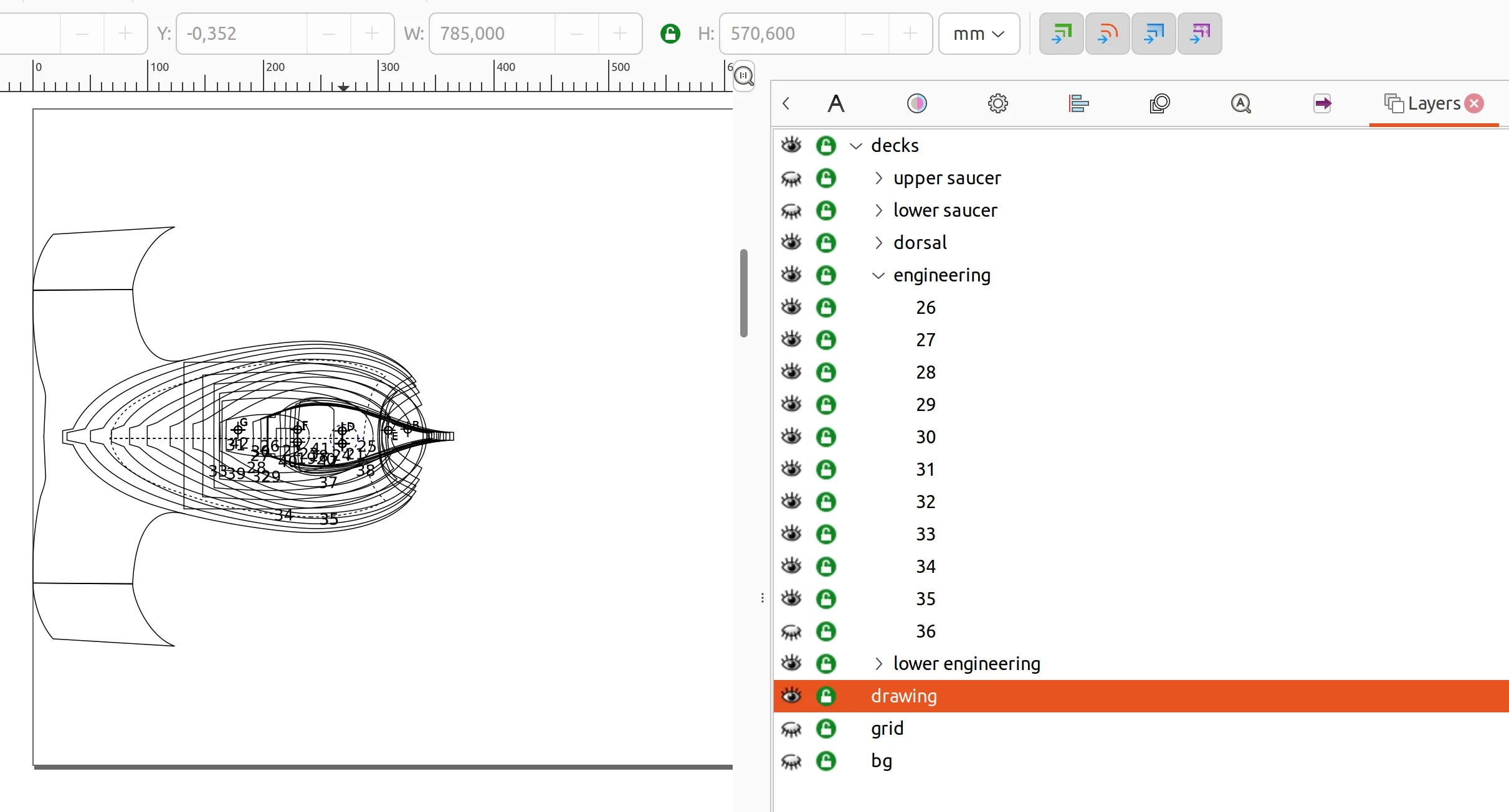
Task: Select the drawing layer in panel
Action: tap(902, 695)
